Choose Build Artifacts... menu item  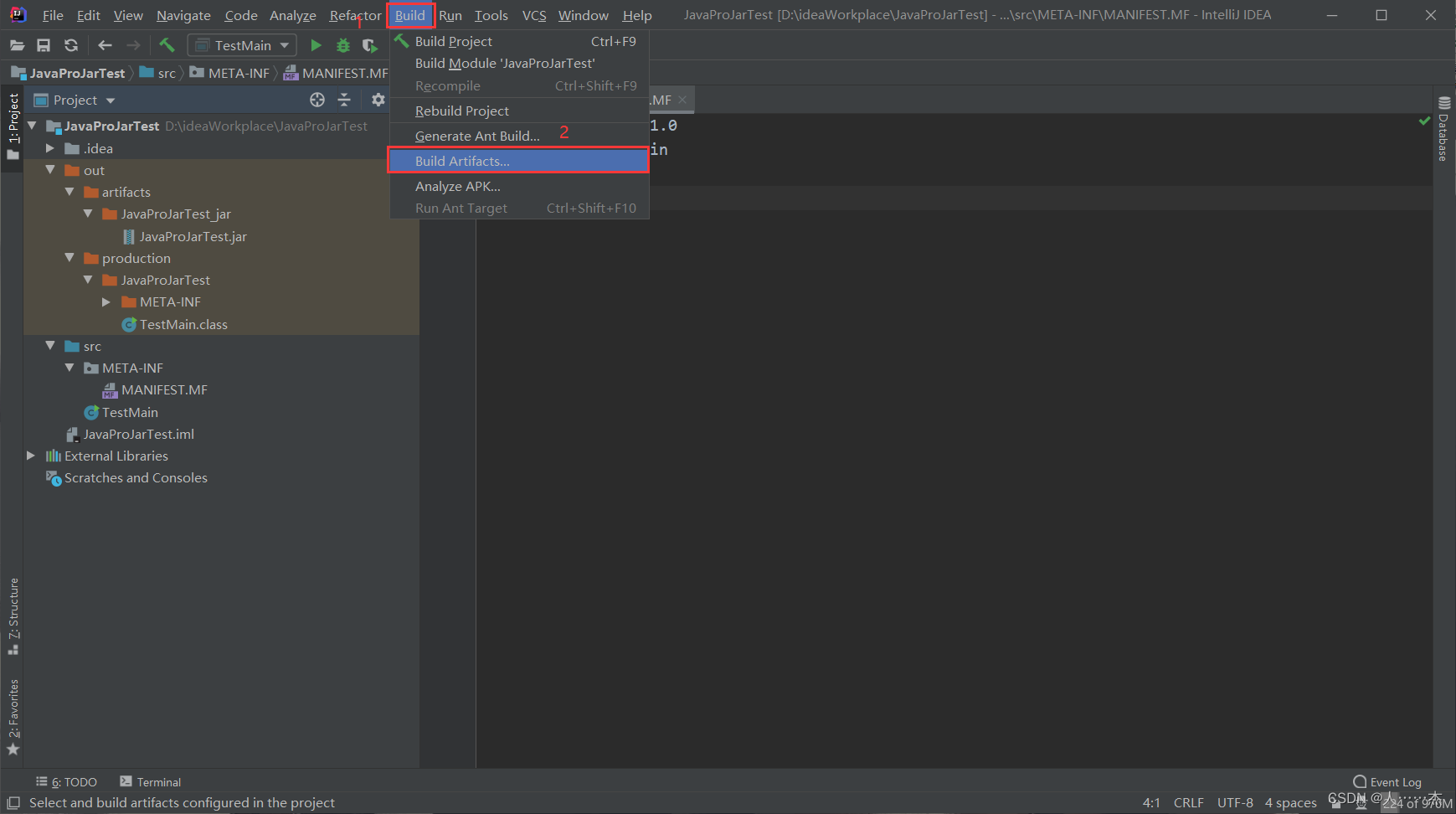[x=519, y=161]
